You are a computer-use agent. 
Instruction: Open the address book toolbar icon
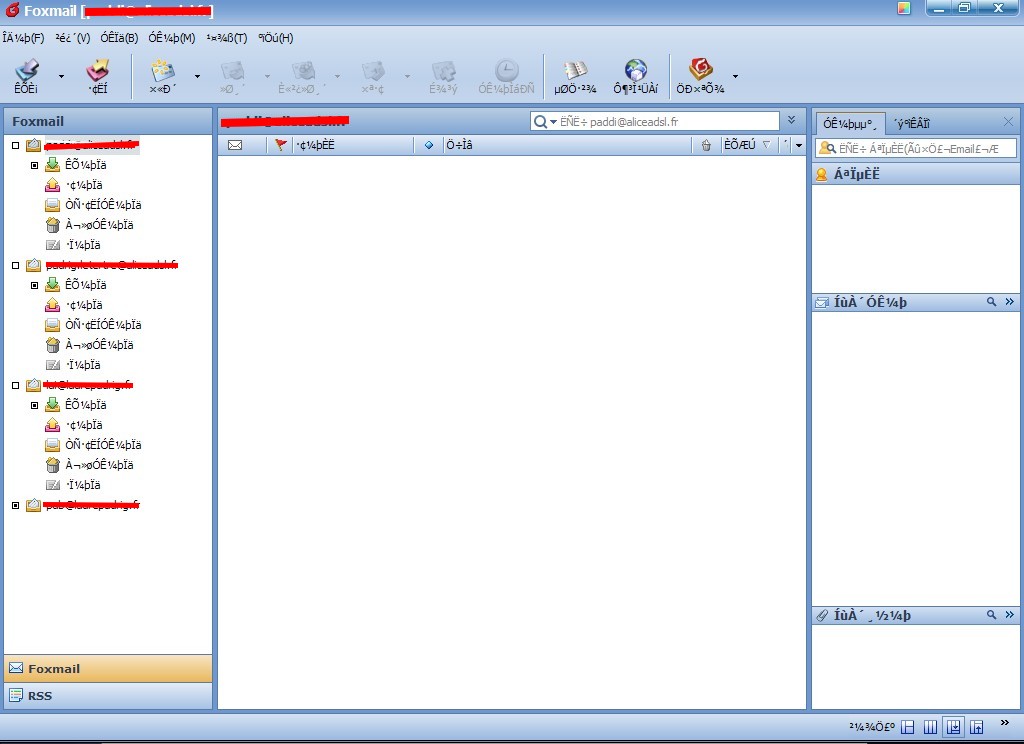click(x=575, y=74)
